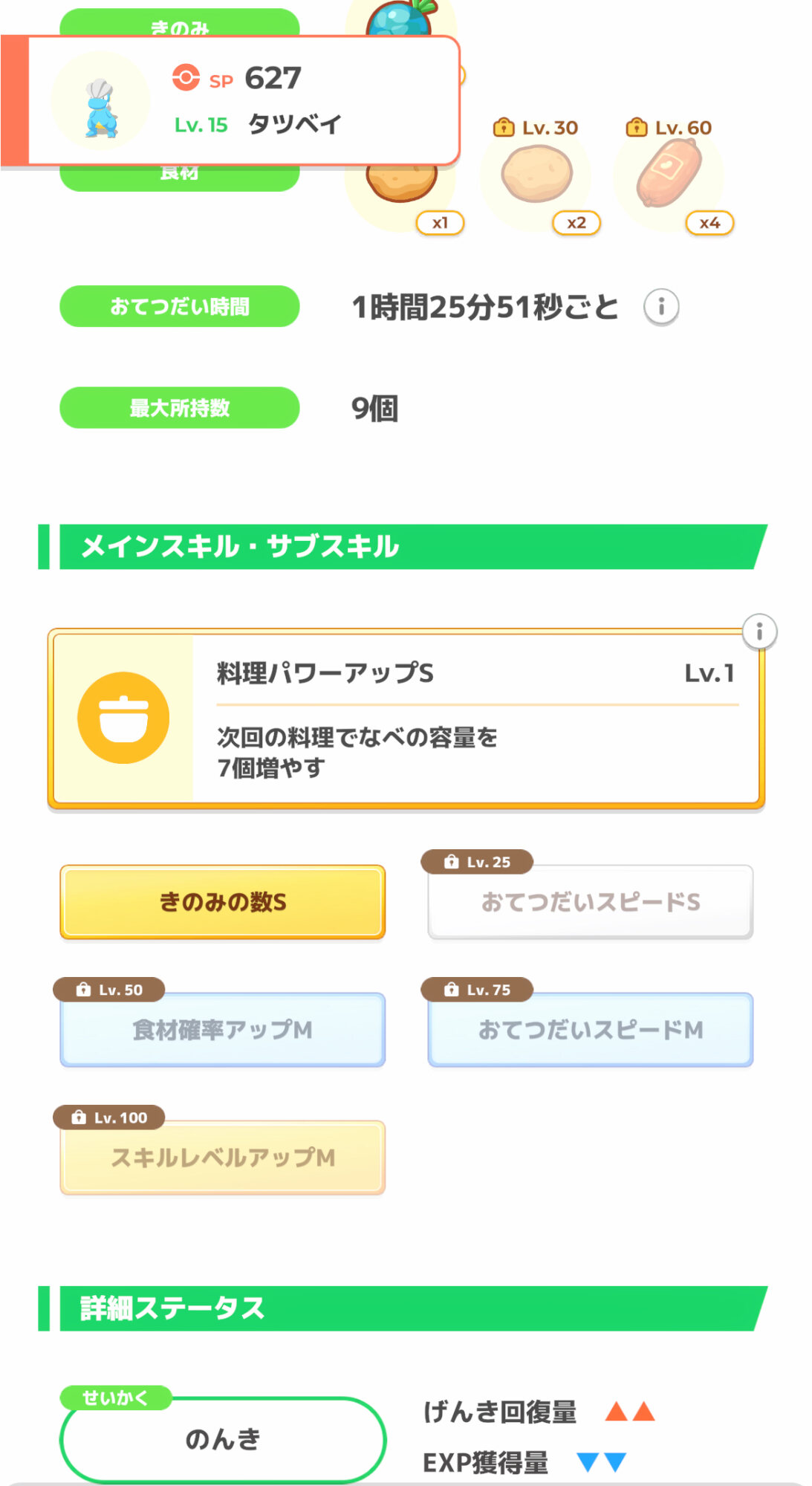Tap the タツベイ Pokémon portrait
This screenshot has height=1486, width=812.
[100, 101]
